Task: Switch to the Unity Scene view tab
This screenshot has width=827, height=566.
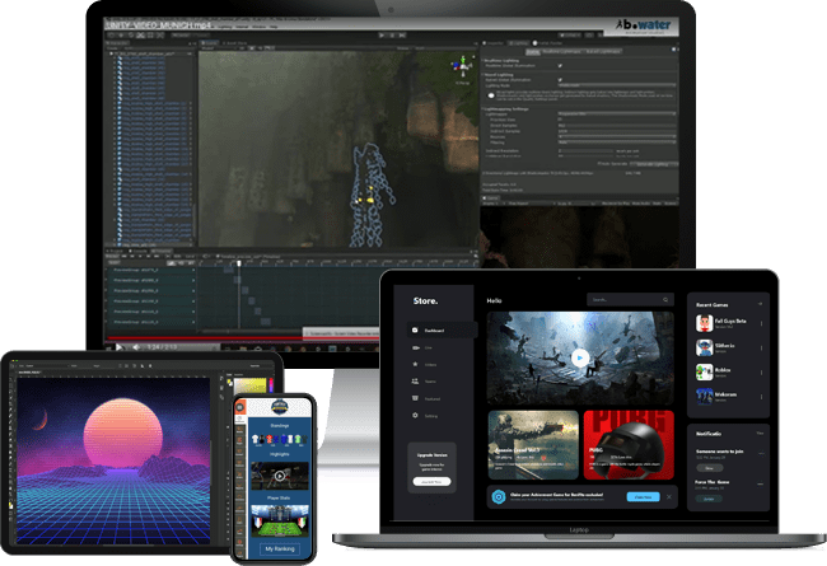Action: point(210,43)
